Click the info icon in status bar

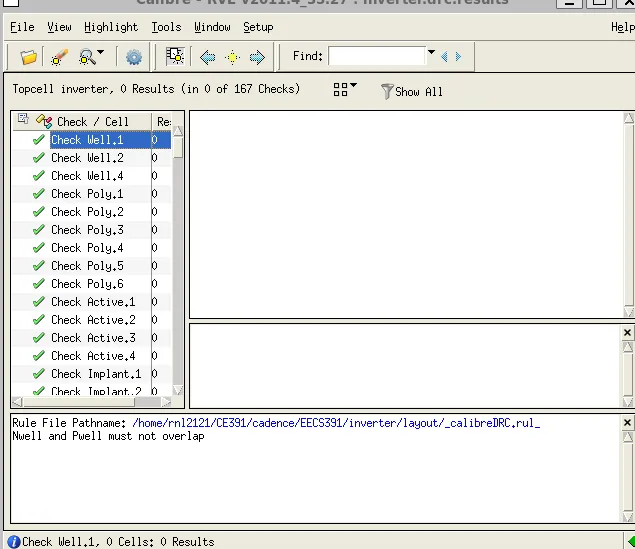click(14, 542)
